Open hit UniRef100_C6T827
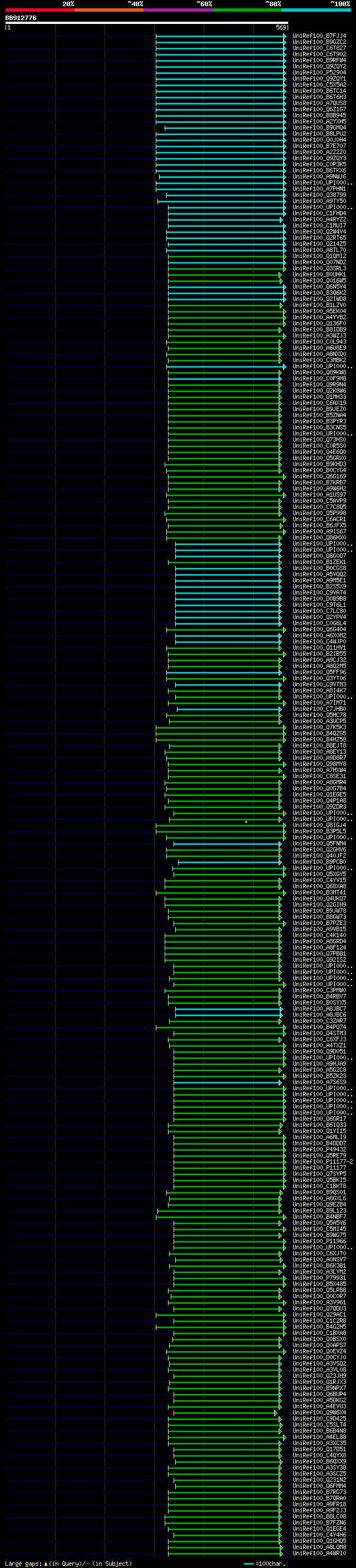The width and height of the screenshot is (356, 1568). (319, 48)
